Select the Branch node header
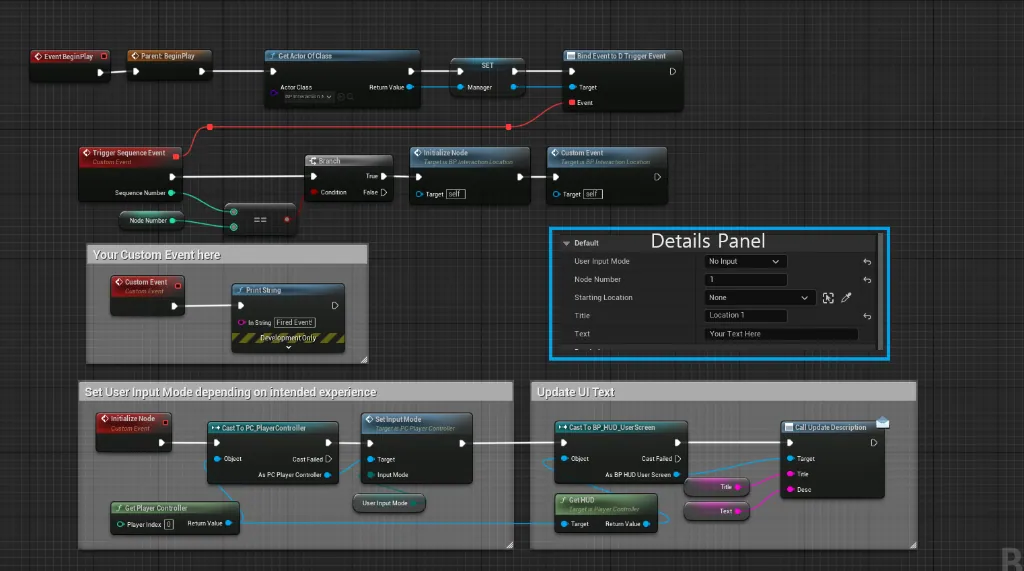Screen dimensions: 1024x571 click(x=349, y=161)
